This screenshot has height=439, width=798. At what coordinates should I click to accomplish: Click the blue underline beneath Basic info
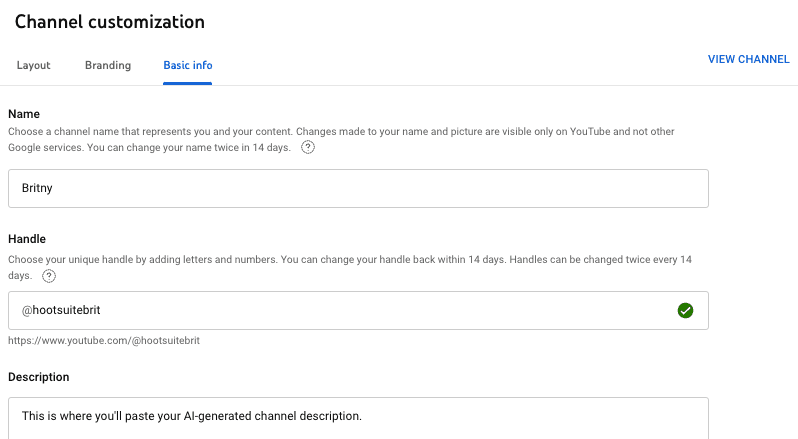point(188,83)
